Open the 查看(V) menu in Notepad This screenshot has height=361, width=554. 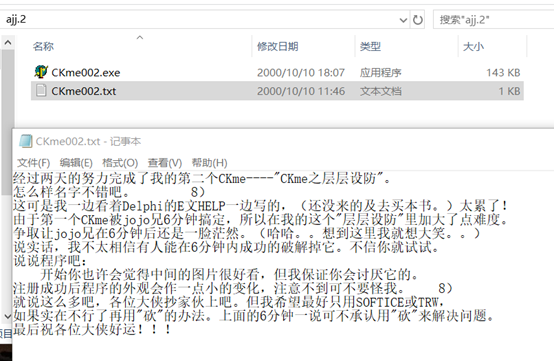(165, 163)
